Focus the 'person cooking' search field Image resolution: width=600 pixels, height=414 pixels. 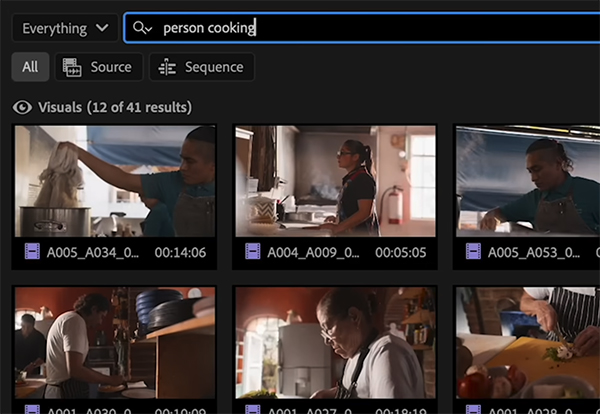(x=362, y=28)
